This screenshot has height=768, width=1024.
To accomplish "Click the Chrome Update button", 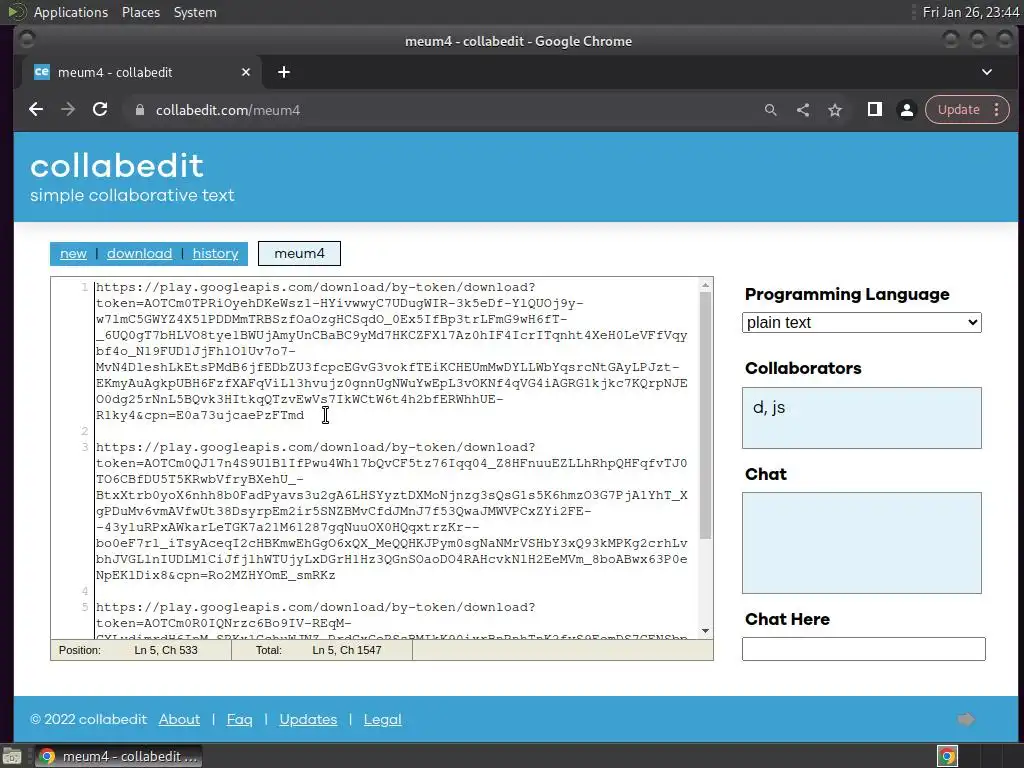I will coord(958,110).
